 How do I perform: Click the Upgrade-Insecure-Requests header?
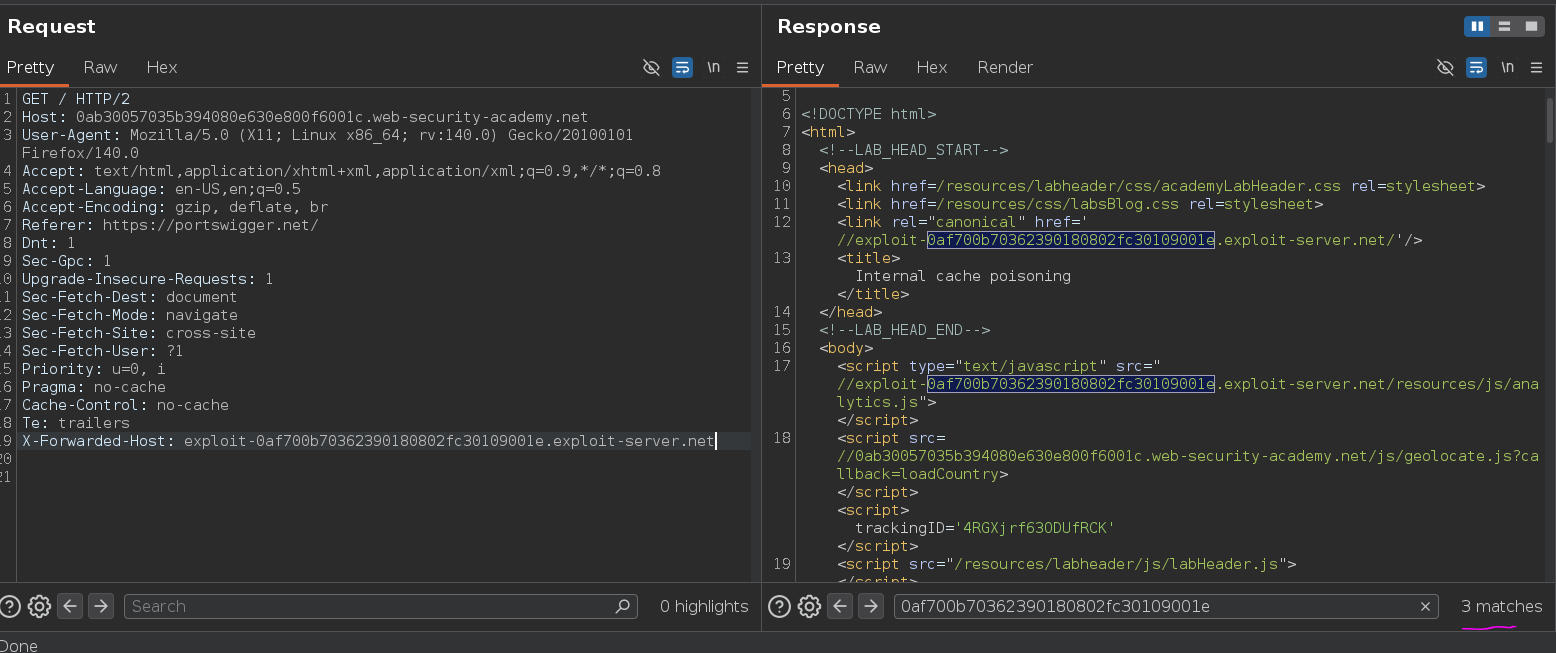(x=147, y=279)
